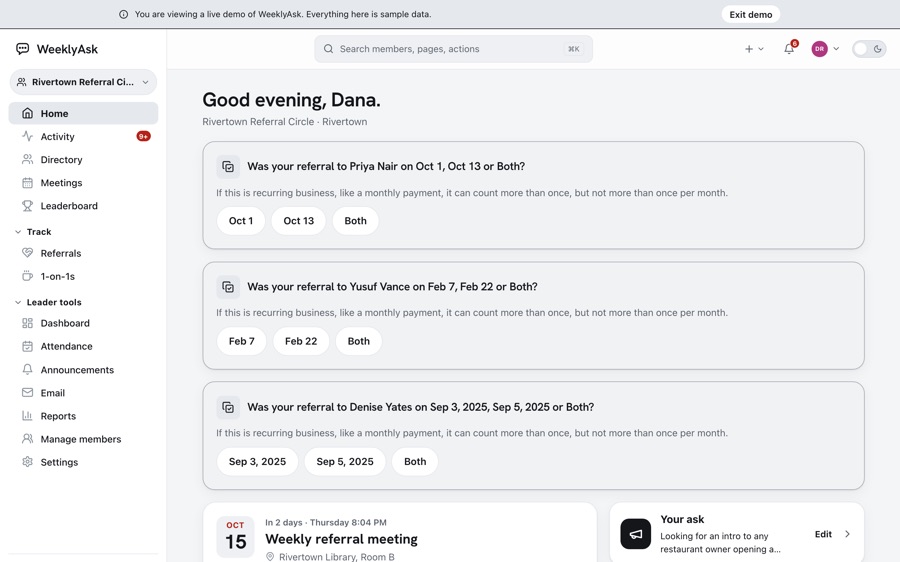Click the info icon in demo banner

pyautogui.click(x=123, y=14)
